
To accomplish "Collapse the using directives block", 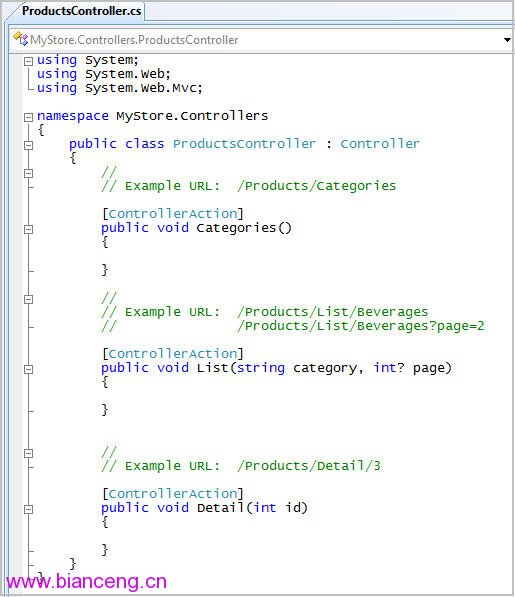I will click(28, 61).
